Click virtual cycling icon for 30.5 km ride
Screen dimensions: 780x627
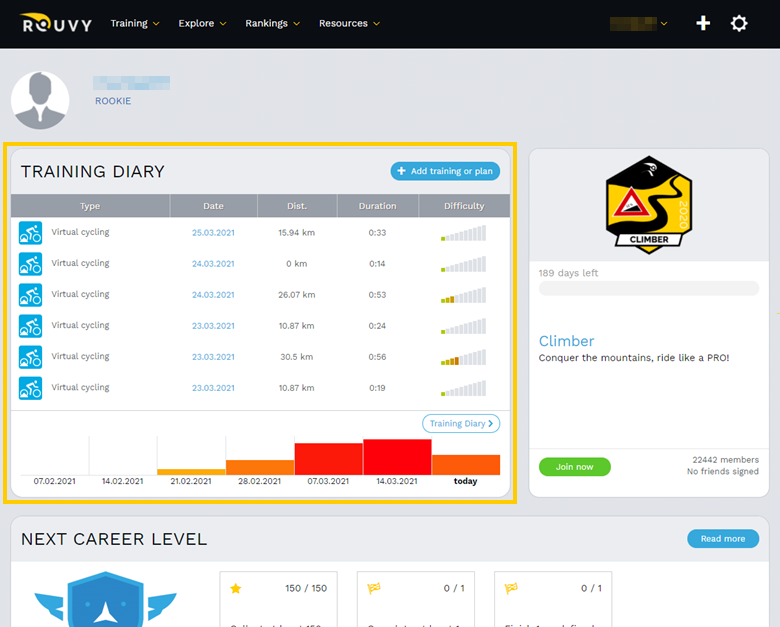click(30, 357)
